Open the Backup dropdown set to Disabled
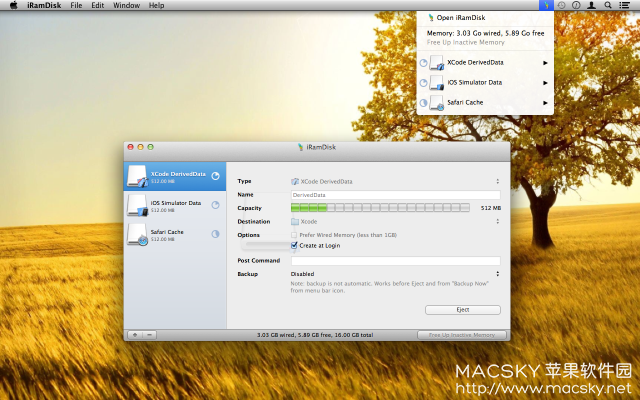640x400 pixels. tap(396, 274)
